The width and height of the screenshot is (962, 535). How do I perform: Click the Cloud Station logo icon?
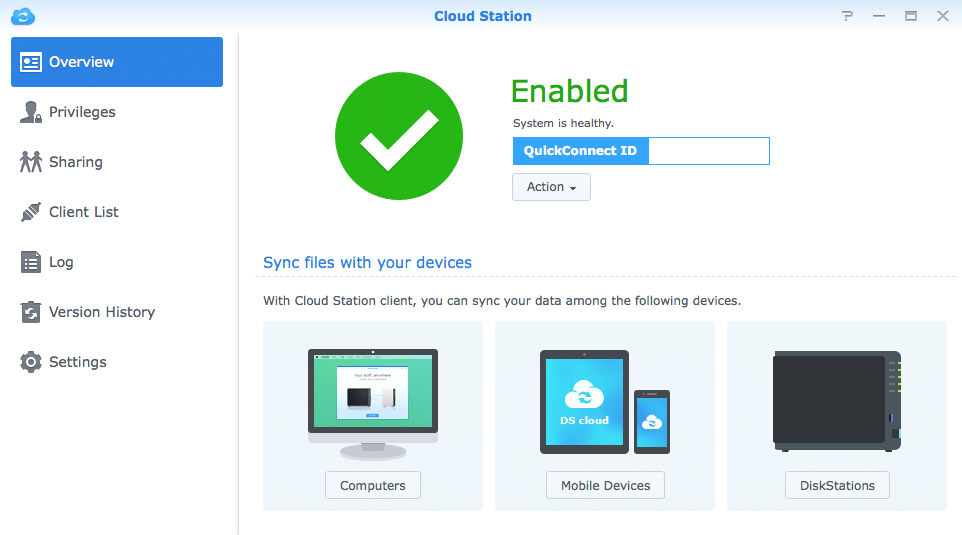[x=23, y=16]
